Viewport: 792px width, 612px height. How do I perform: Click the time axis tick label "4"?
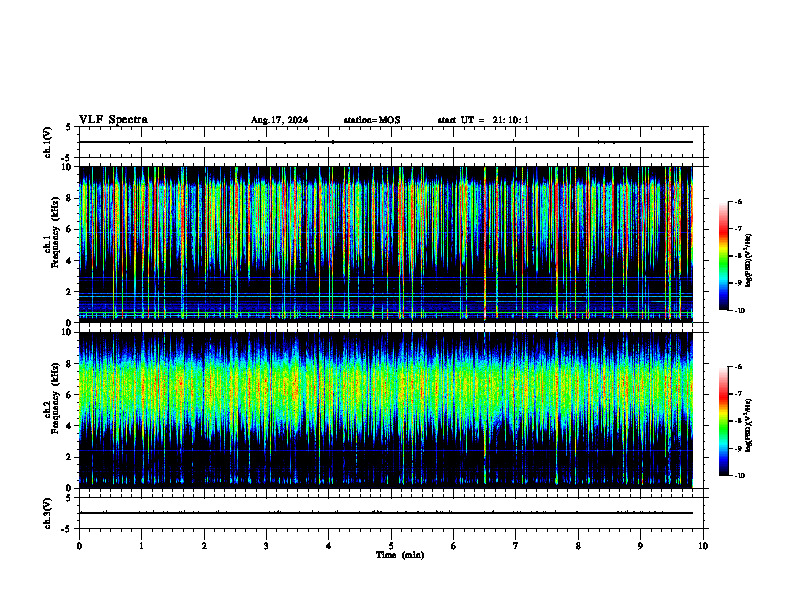click(329, 546)
